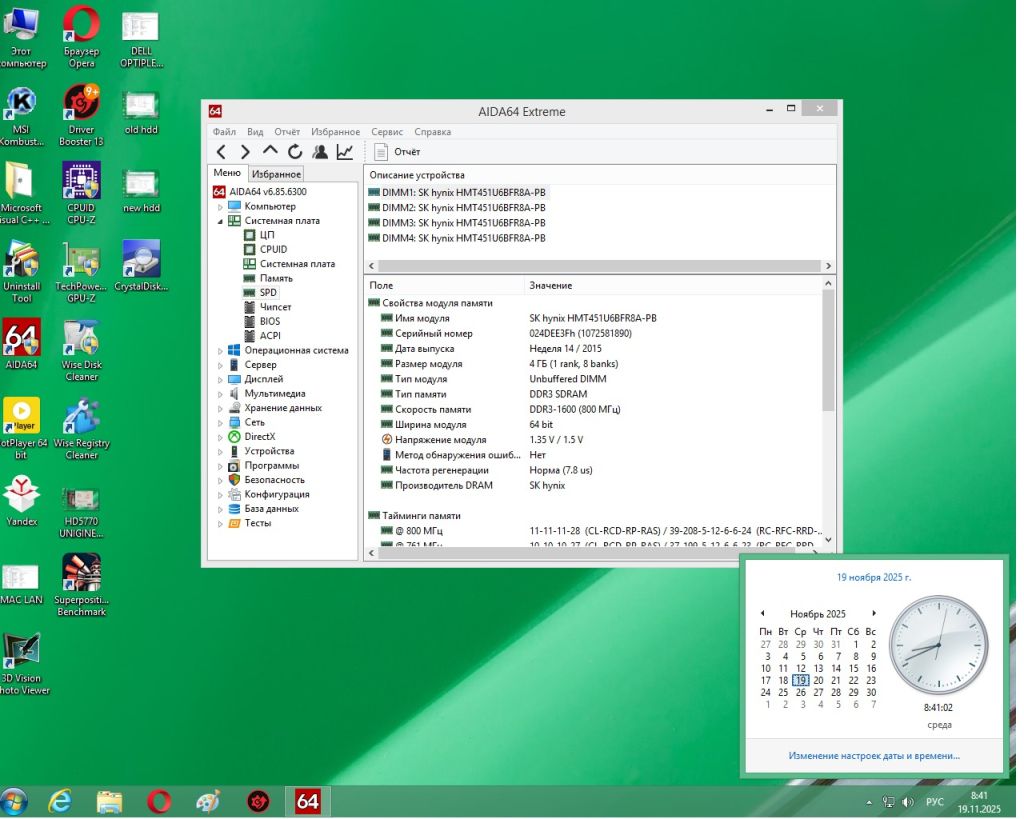Go to previous month in calendar
Viewport: 1024px width, 819px height.
pyautogui.click(x=762, y=613)
